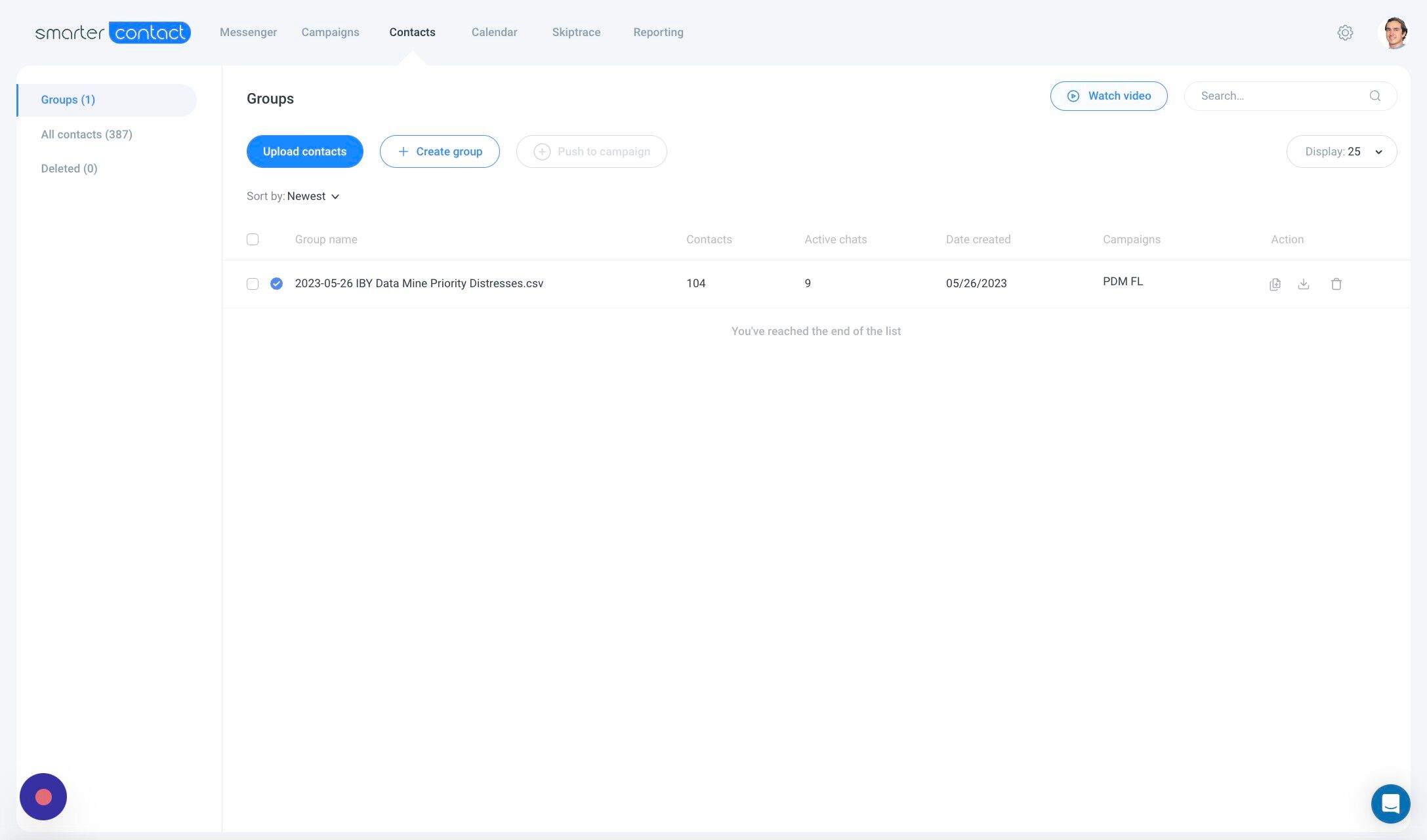The width and height of the screenshot is (1427, 840).
Task: Click the purple recording button
Action: (x=43, y=797)
